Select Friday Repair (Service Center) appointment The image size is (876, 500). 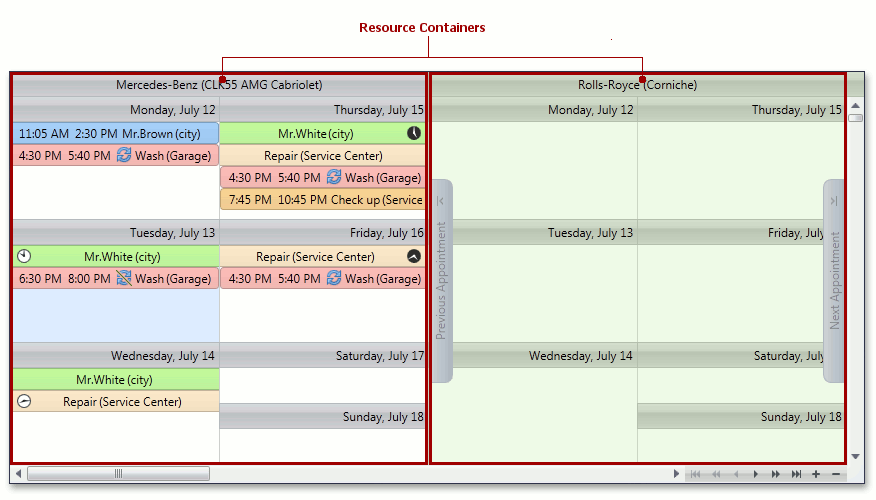(x=322, y=256)
